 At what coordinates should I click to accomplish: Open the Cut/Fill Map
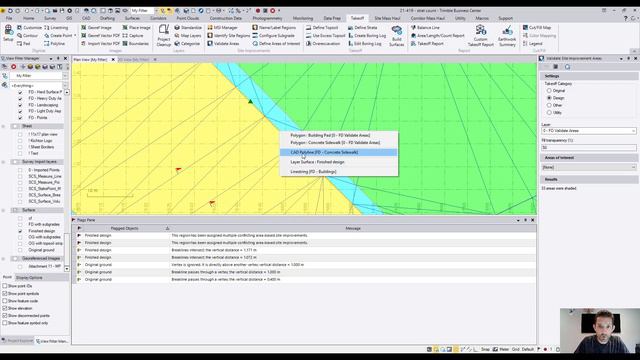tap(537, 27)
